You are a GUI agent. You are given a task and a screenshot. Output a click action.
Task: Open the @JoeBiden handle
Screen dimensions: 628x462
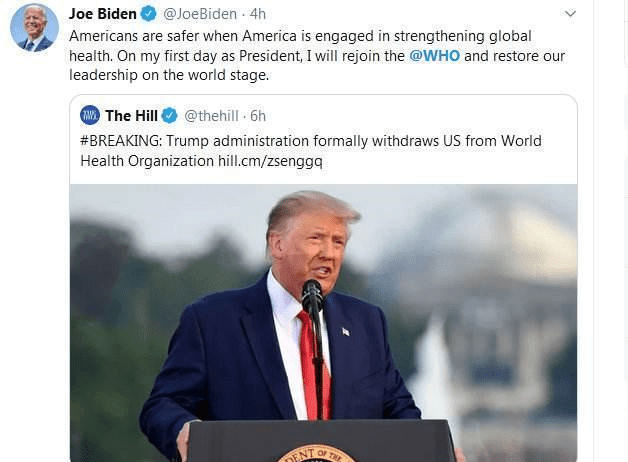click(200, 14)
